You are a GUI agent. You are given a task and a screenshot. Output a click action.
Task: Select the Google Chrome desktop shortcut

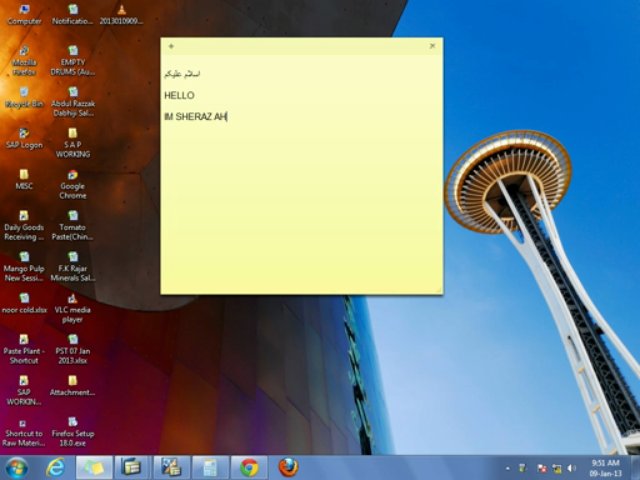click(x=73, y=180)
